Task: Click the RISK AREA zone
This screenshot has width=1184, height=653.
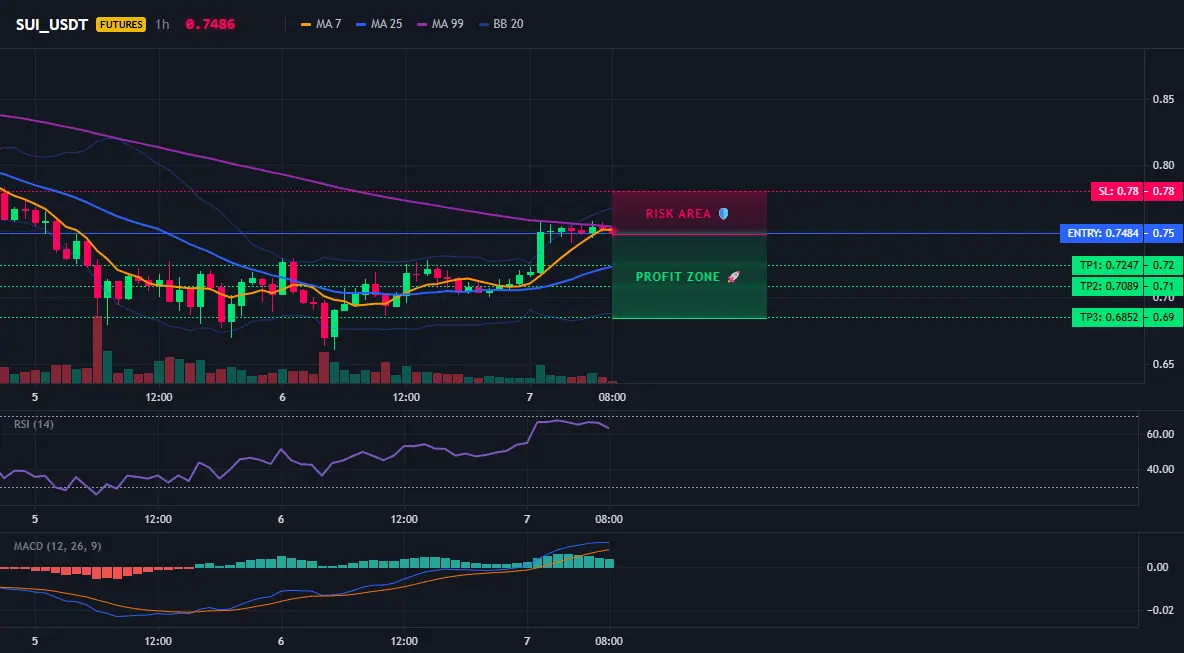Action: tap(689, 213)
